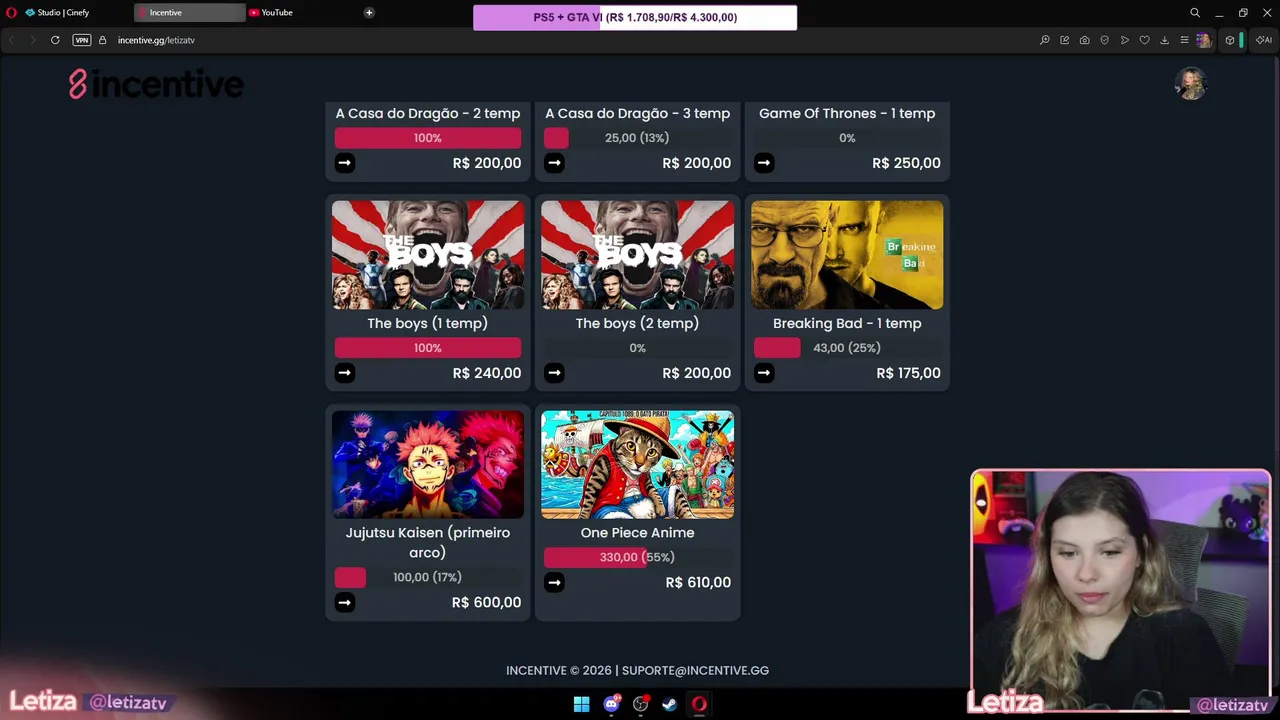Toggle the VPN badge in address bar
Image resolution: width=1280 pixels, height=720 pixels.
pos(82,40)
